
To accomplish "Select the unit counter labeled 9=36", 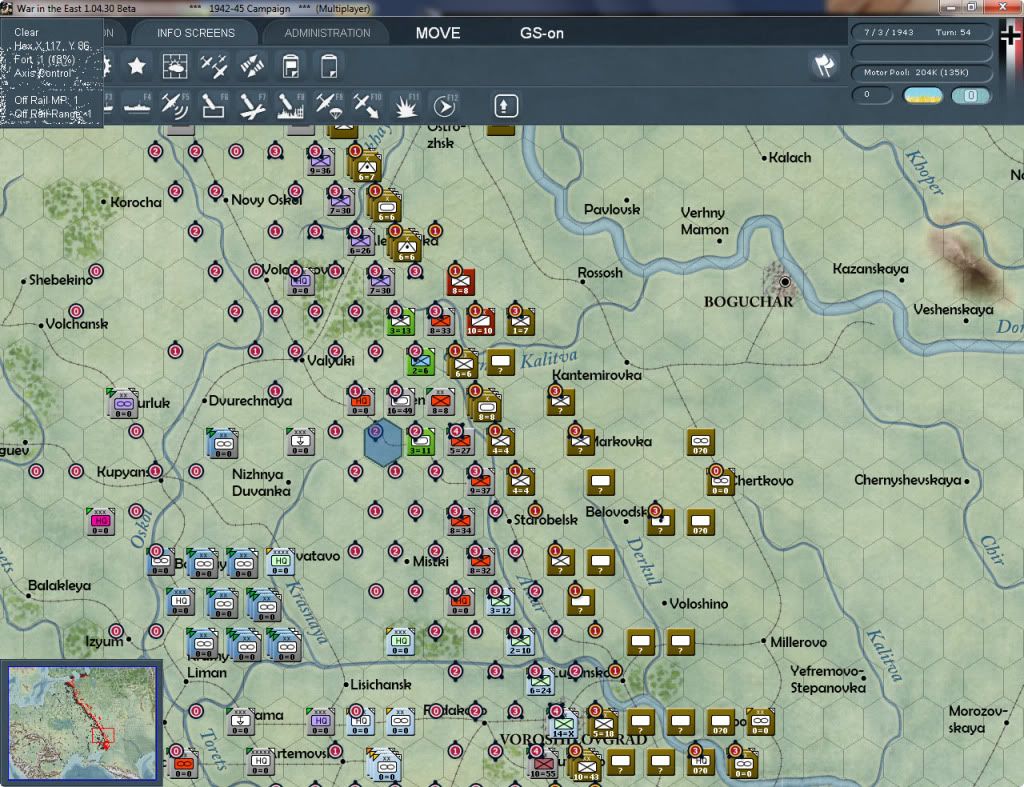I will tap(320, 161).
